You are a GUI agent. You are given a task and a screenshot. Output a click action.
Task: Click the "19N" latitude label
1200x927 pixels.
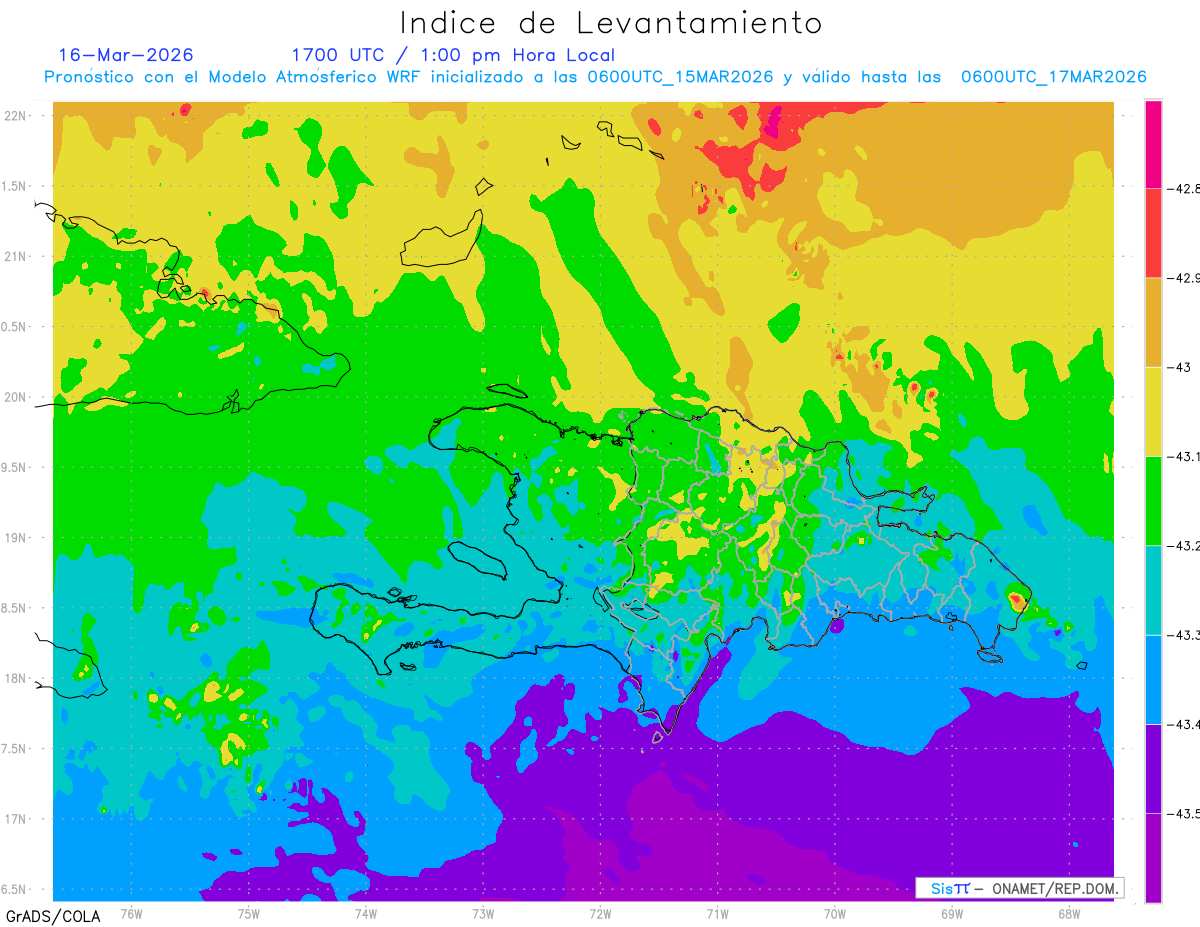click(x=17, y=538)
